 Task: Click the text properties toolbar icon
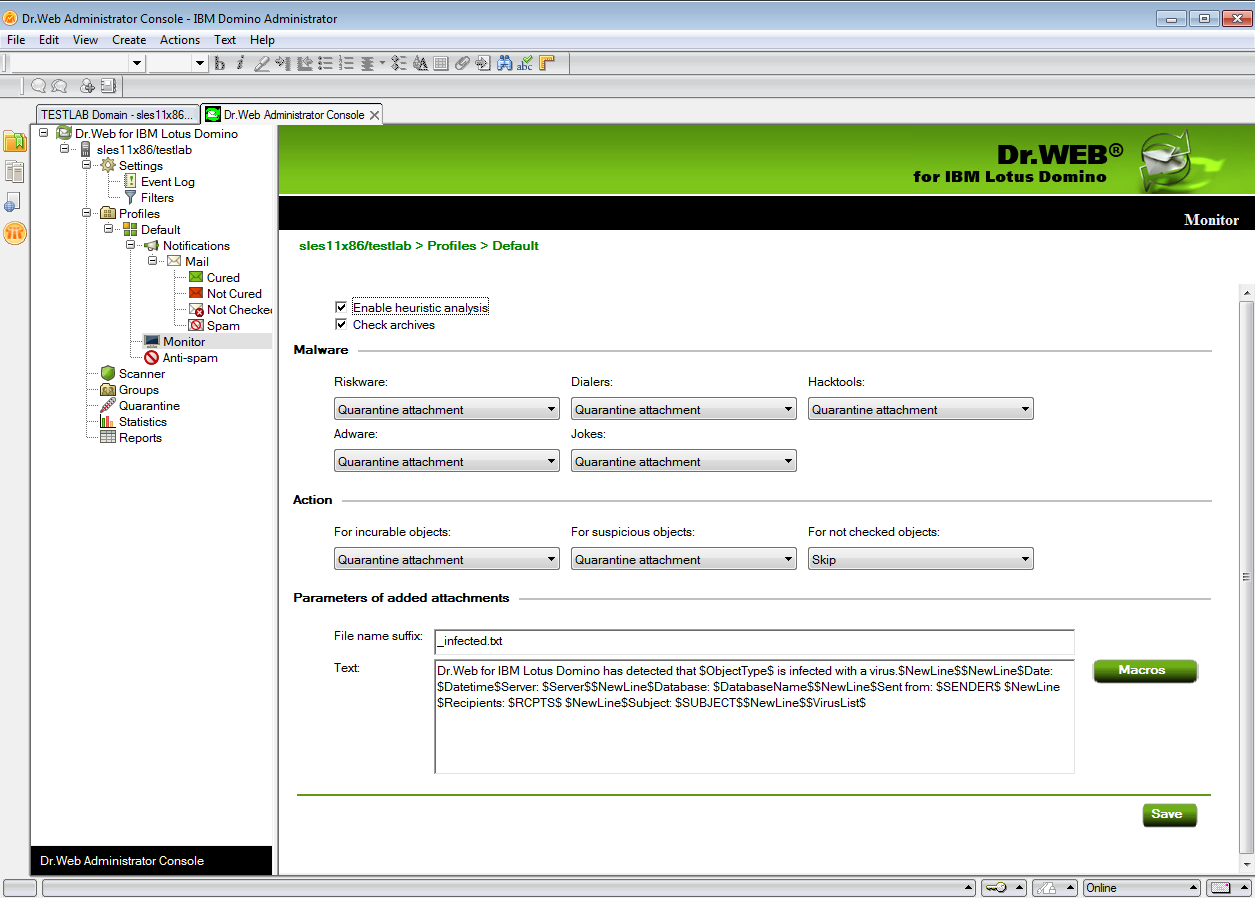coord(420,63)
